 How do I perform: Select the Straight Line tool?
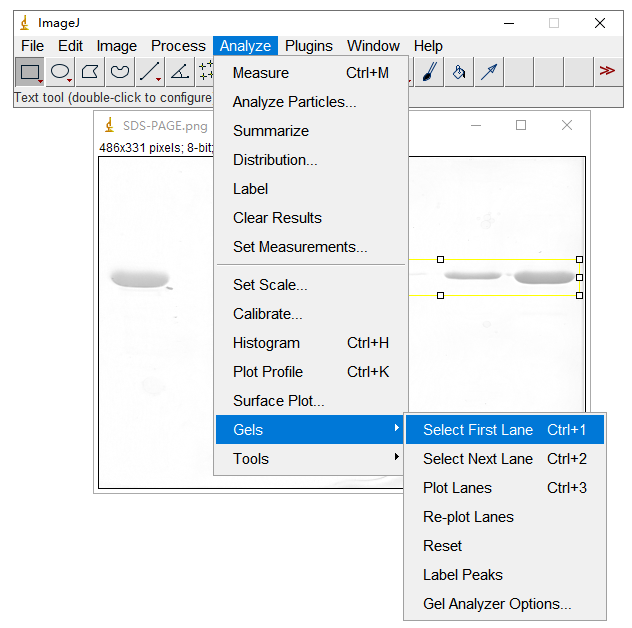pyautogui.click(x=150, y=71)
